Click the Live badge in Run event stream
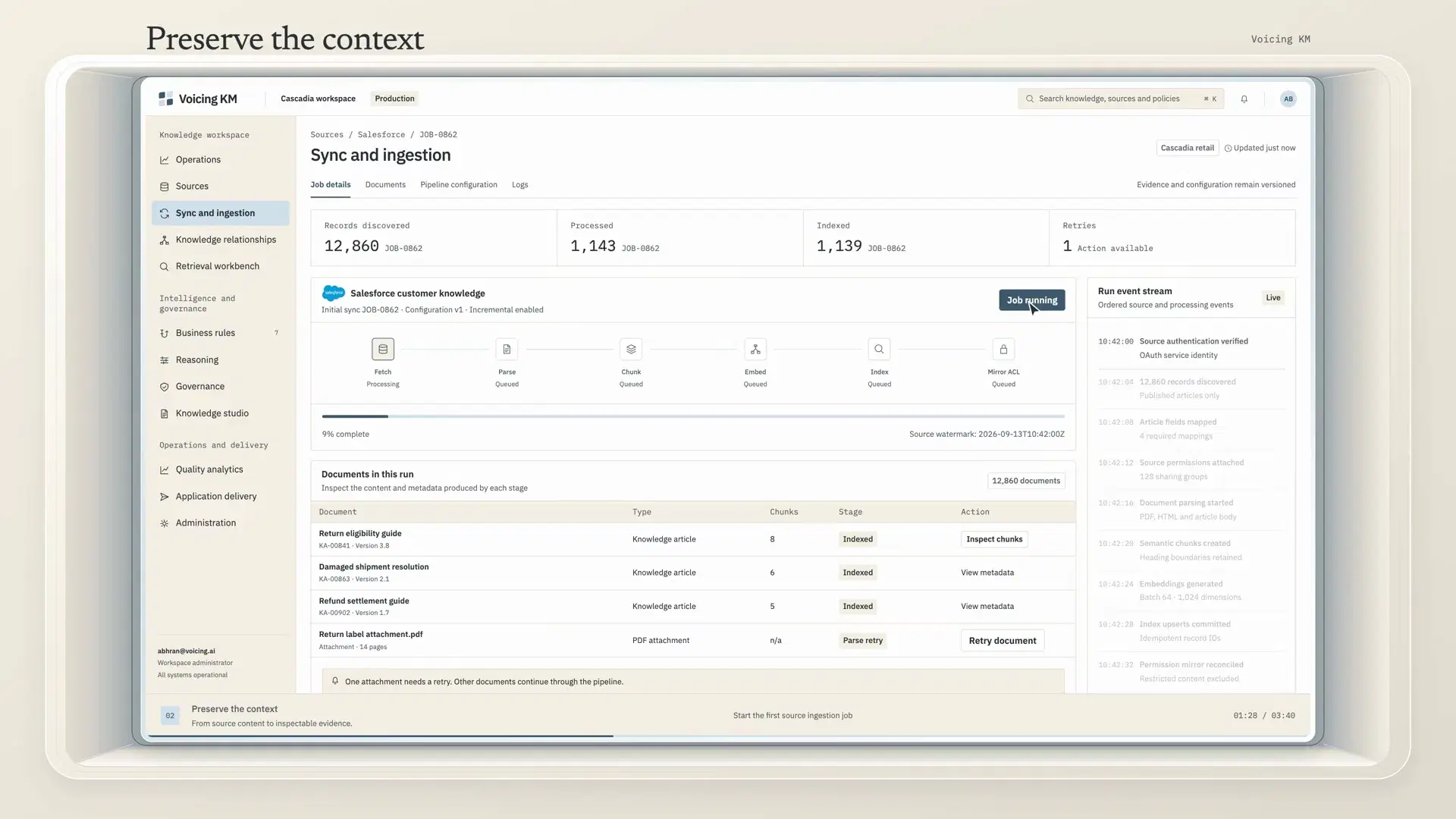 [x=1272, y=298]
